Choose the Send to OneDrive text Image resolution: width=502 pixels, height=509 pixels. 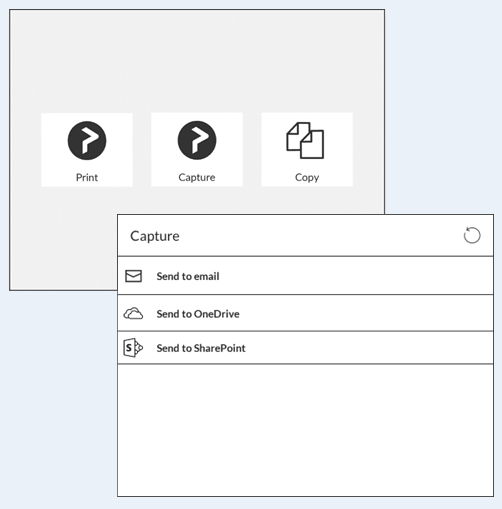coord(198,314)
